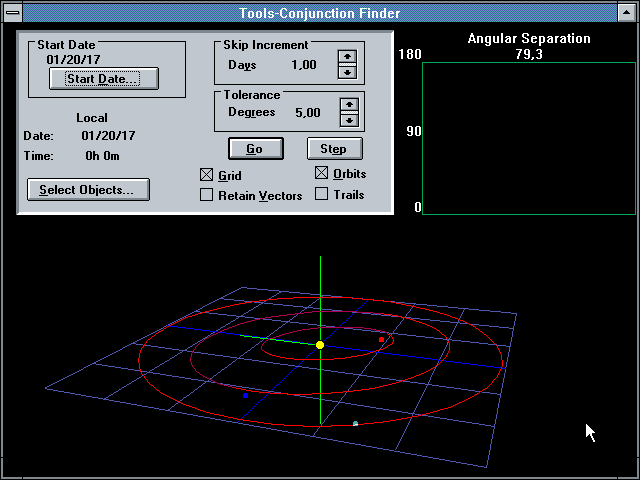Disable the Grid checkbox
Viewport: 640px width, 480px height.
click(207, 175)
